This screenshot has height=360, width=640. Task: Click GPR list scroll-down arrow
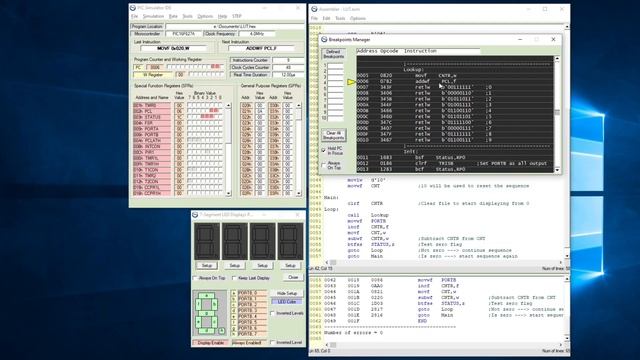(x=299, y=193)
